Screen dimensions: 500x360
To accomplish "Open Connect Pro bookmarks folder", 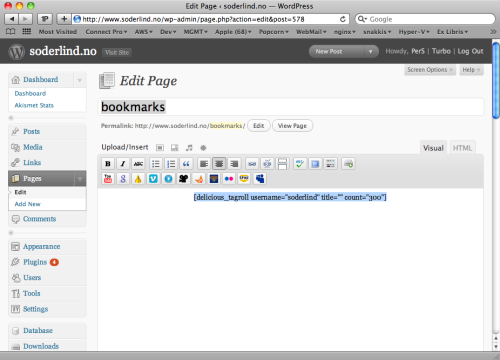I will tap(106, 32).
